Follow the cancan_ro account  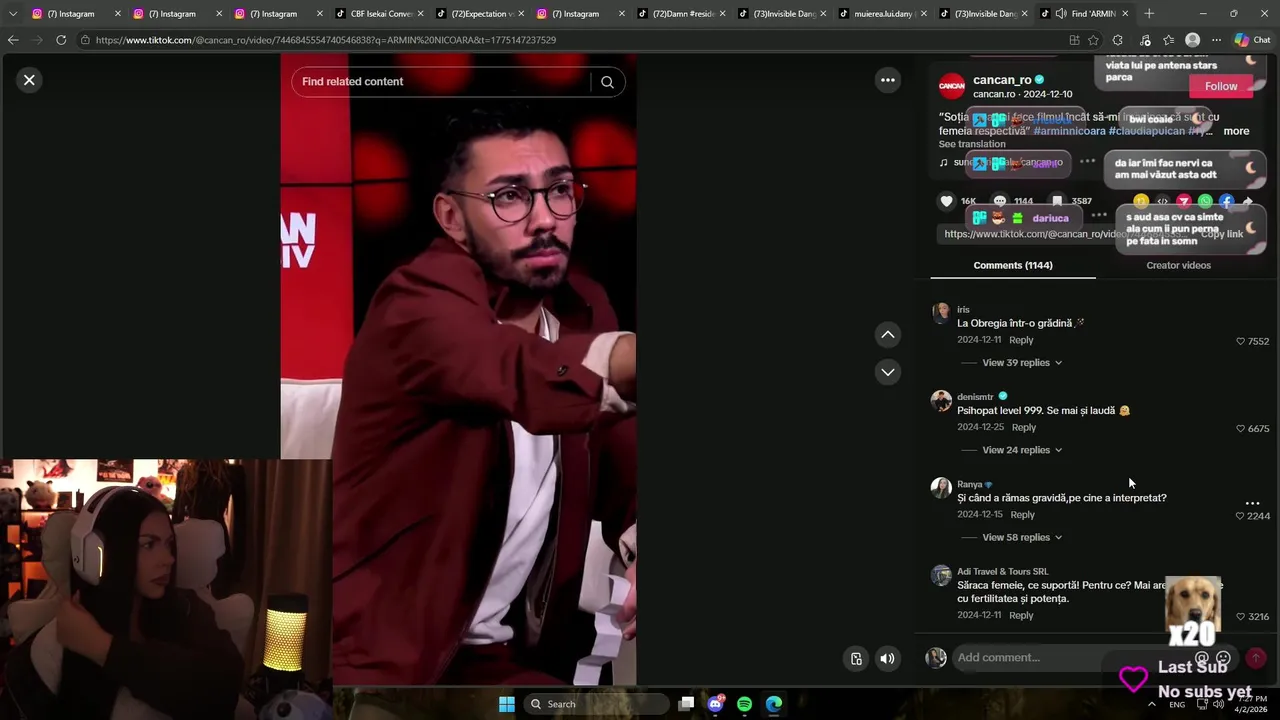[x=1221, y=86]
